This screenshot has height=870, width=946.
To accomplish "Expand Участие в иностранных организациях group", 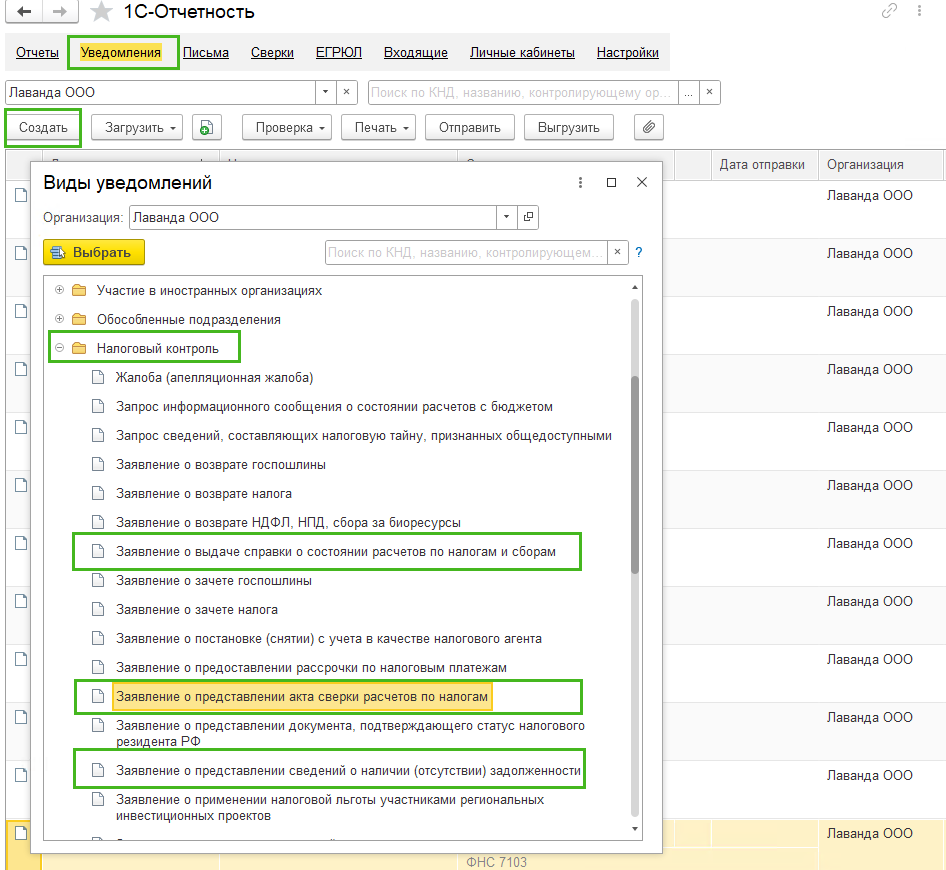I will pos(59,290).
